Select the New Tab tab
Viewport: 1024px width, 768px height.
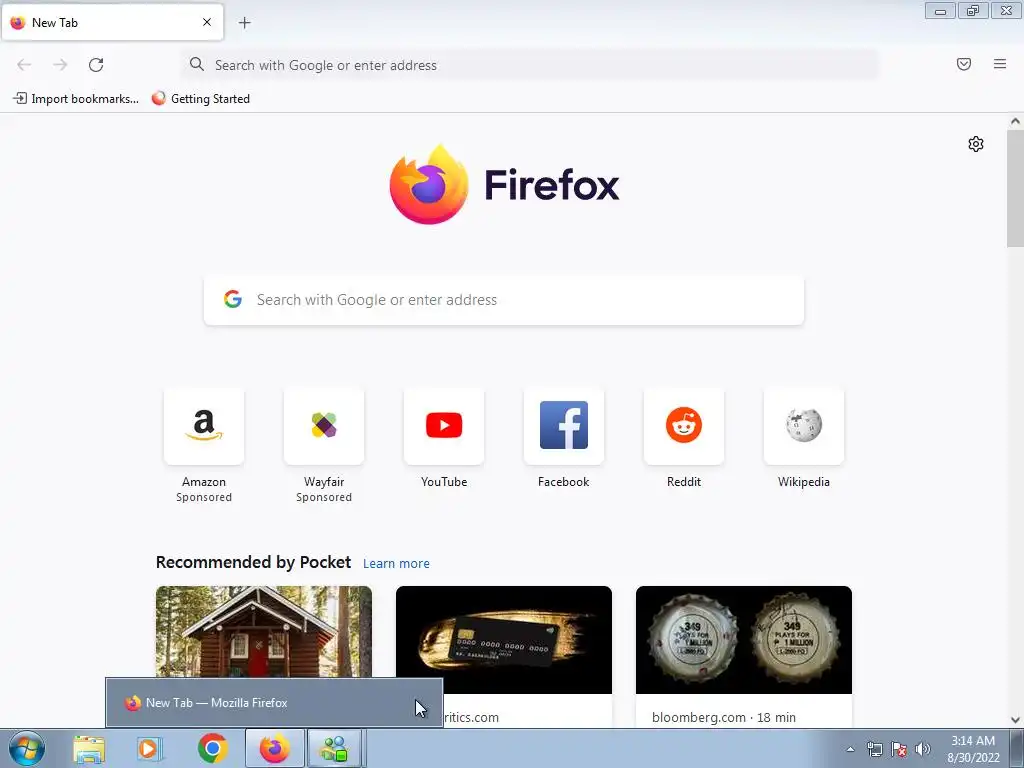[112, 22]
